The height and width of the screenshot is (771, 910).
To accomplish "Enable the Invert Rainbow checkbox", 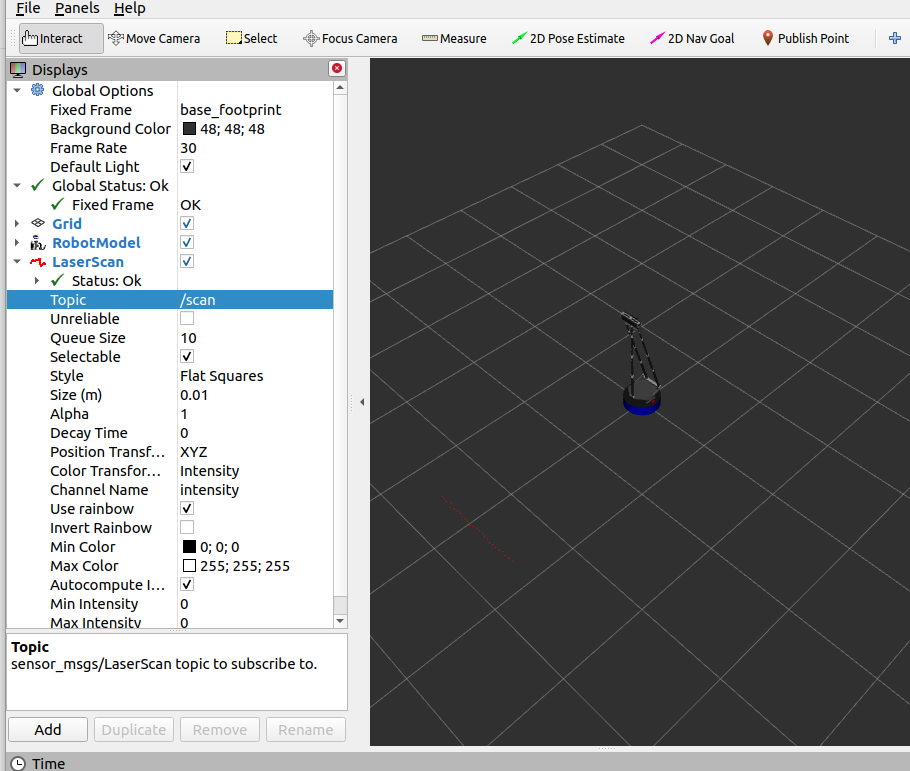I will [187, 527].
